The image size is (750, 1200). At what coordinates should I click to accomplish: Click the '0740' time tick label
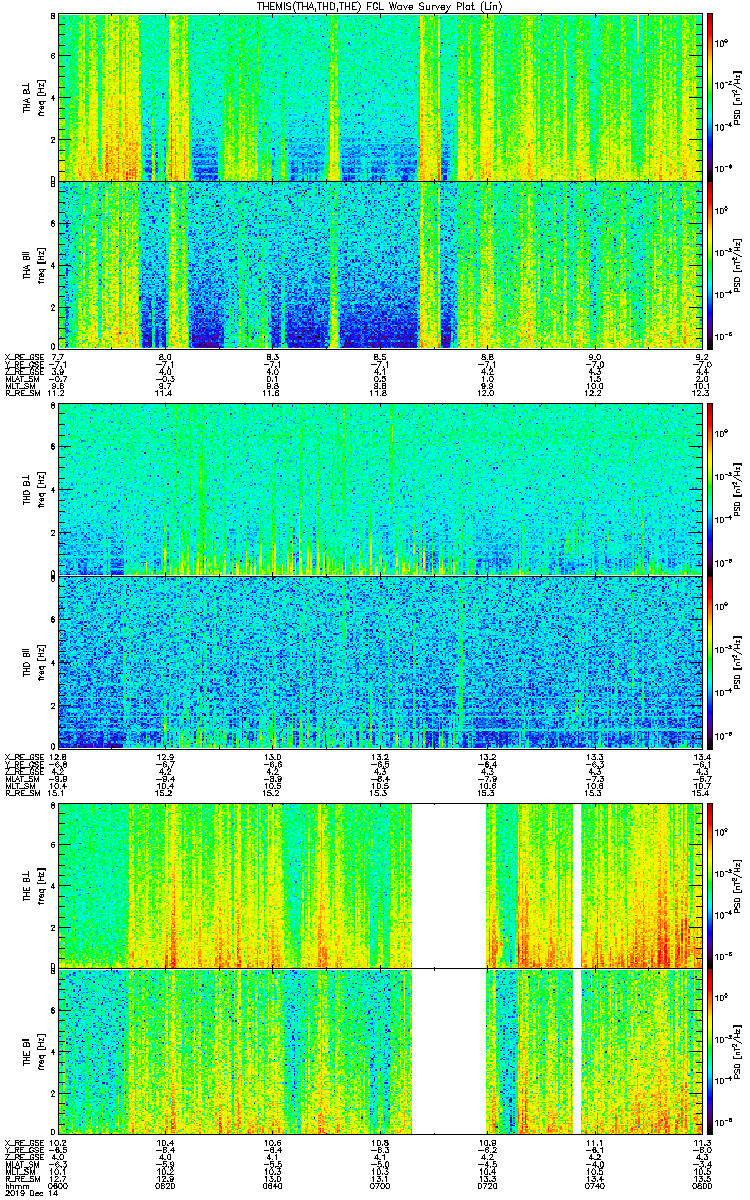(594, 1186)
